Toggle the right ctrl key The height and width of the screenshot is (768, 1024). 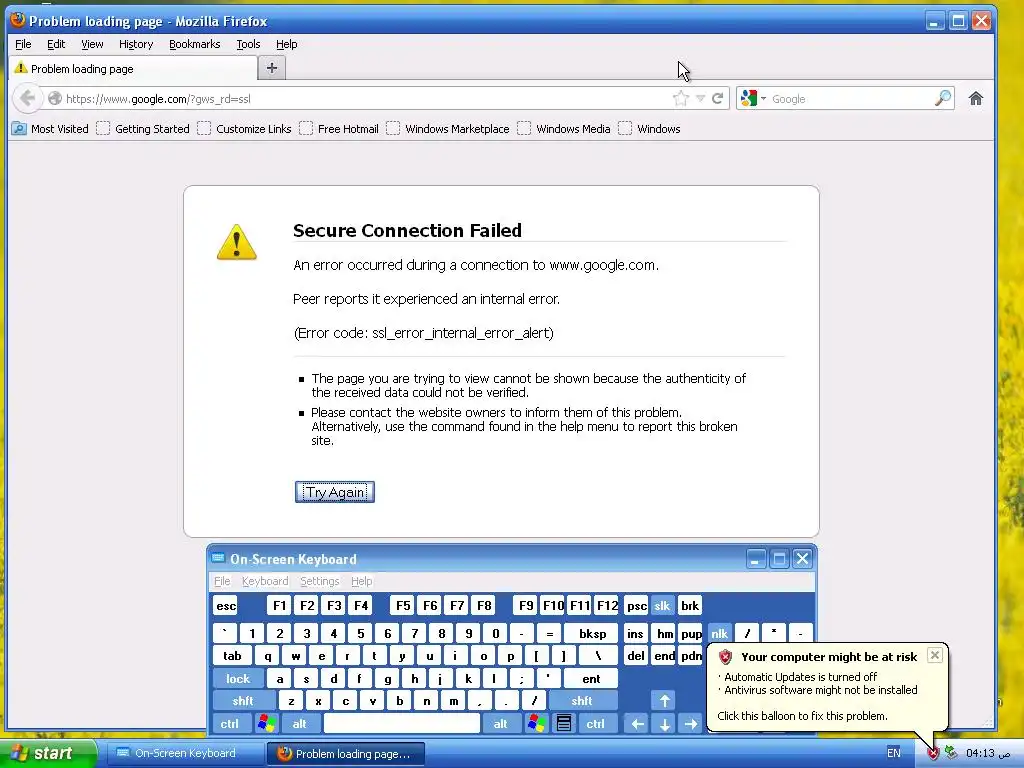click(x=596, y=724)
